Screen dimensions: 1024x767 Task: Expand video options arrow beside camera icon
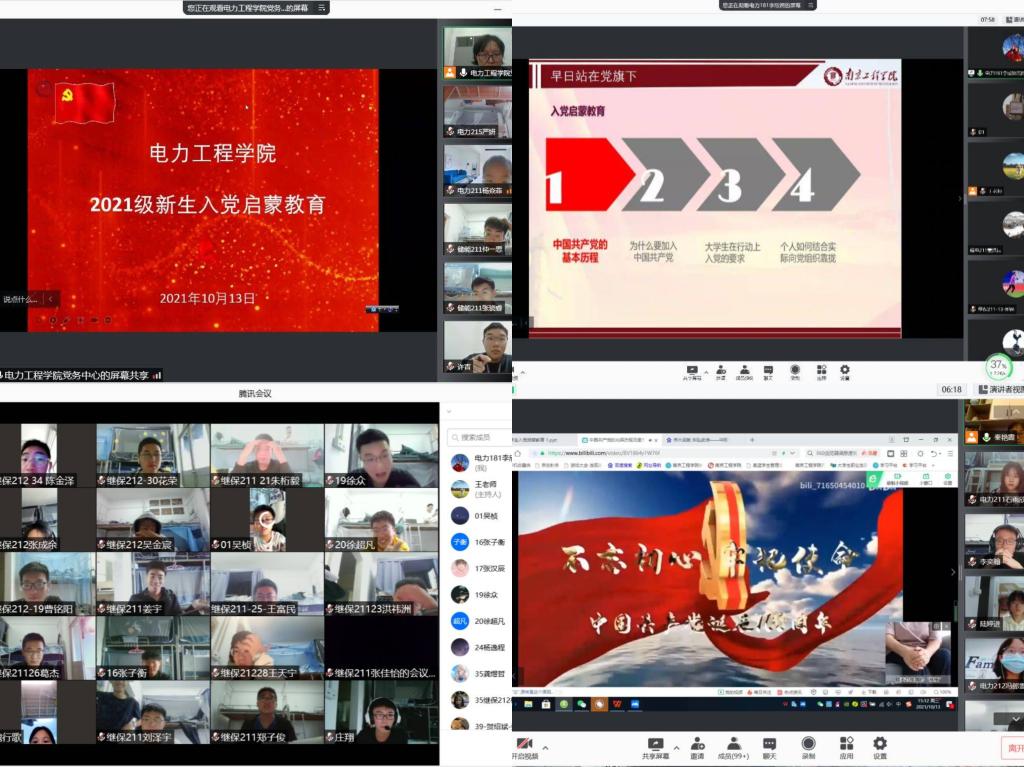pyautogui.click(x=545, y=746)
